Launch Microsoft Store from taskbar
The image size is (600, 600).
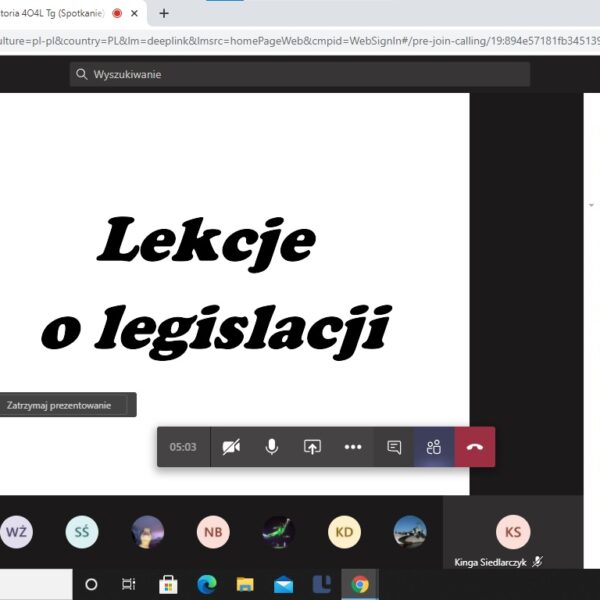click(x=168, y=584)
